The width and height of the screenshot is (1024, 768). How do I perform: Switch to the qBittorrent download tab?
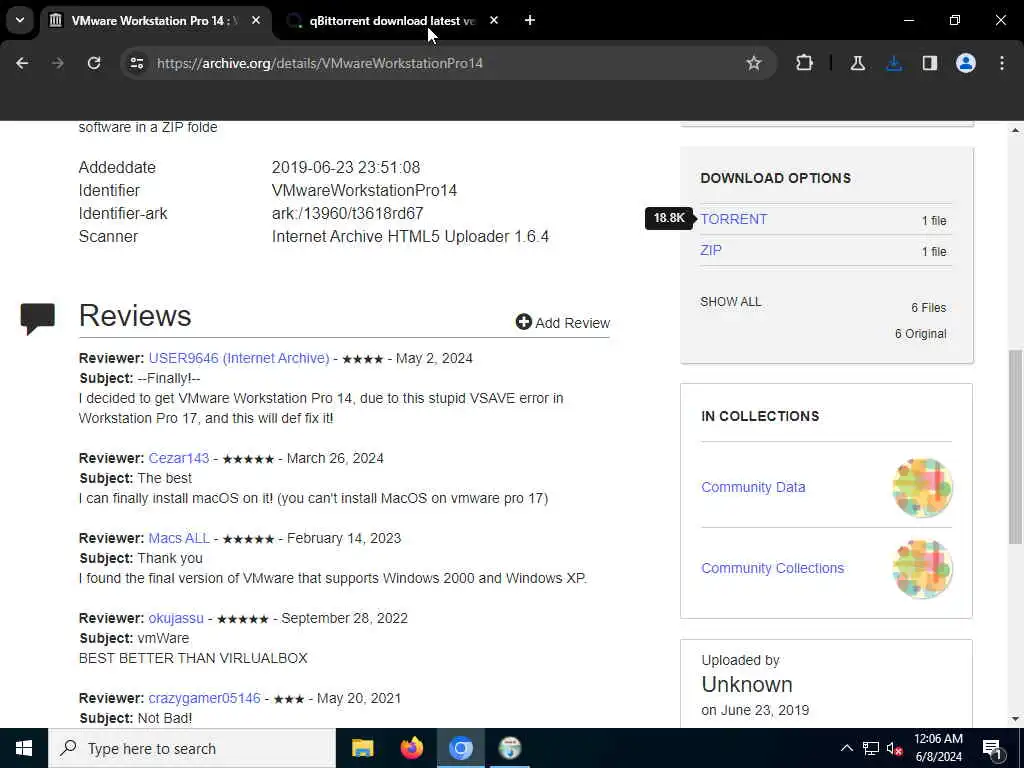tap(392, 20)
